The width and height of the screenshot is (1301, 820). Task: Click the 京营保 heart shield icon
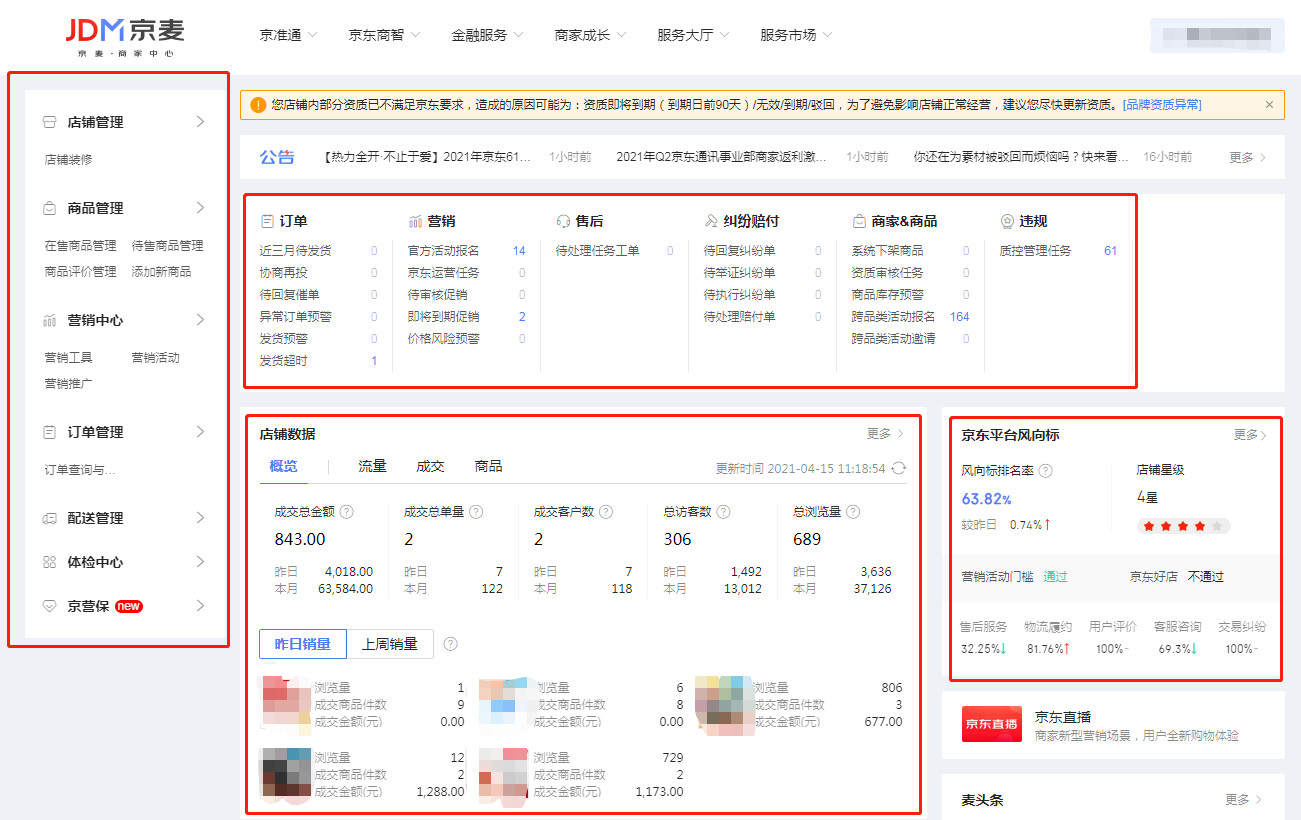49,606
